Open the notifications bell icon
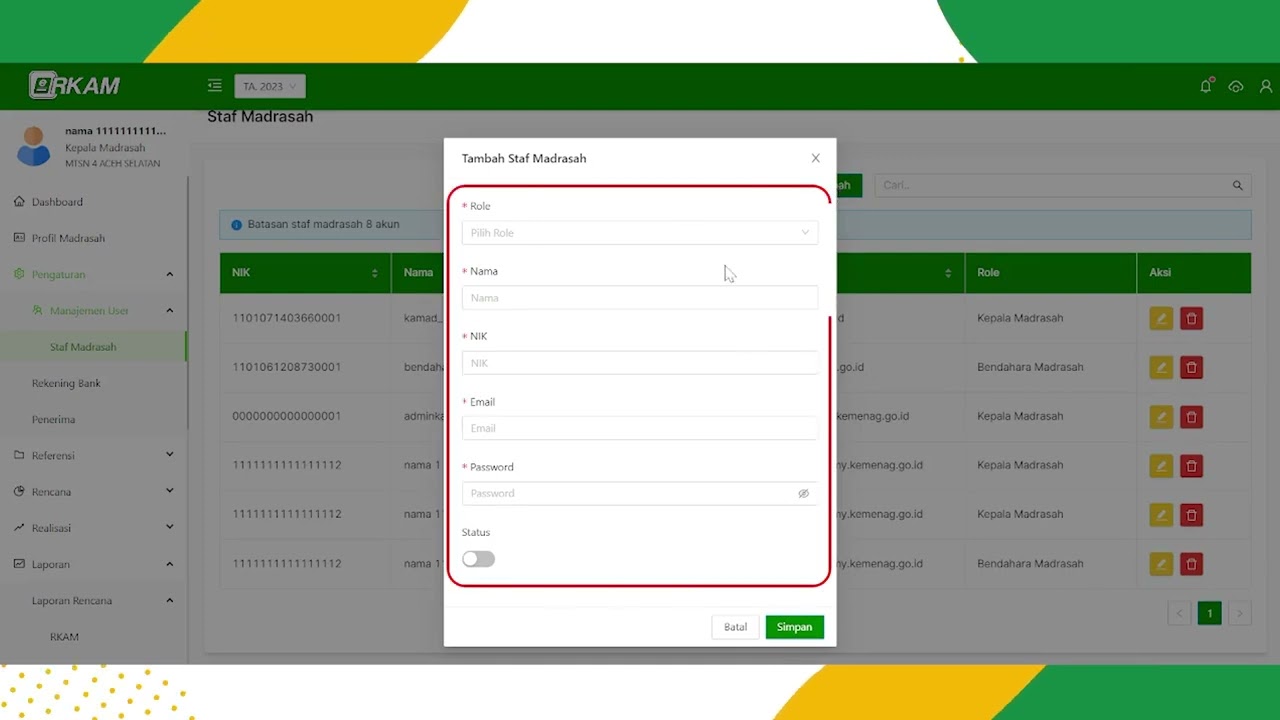 (1206, 86)
